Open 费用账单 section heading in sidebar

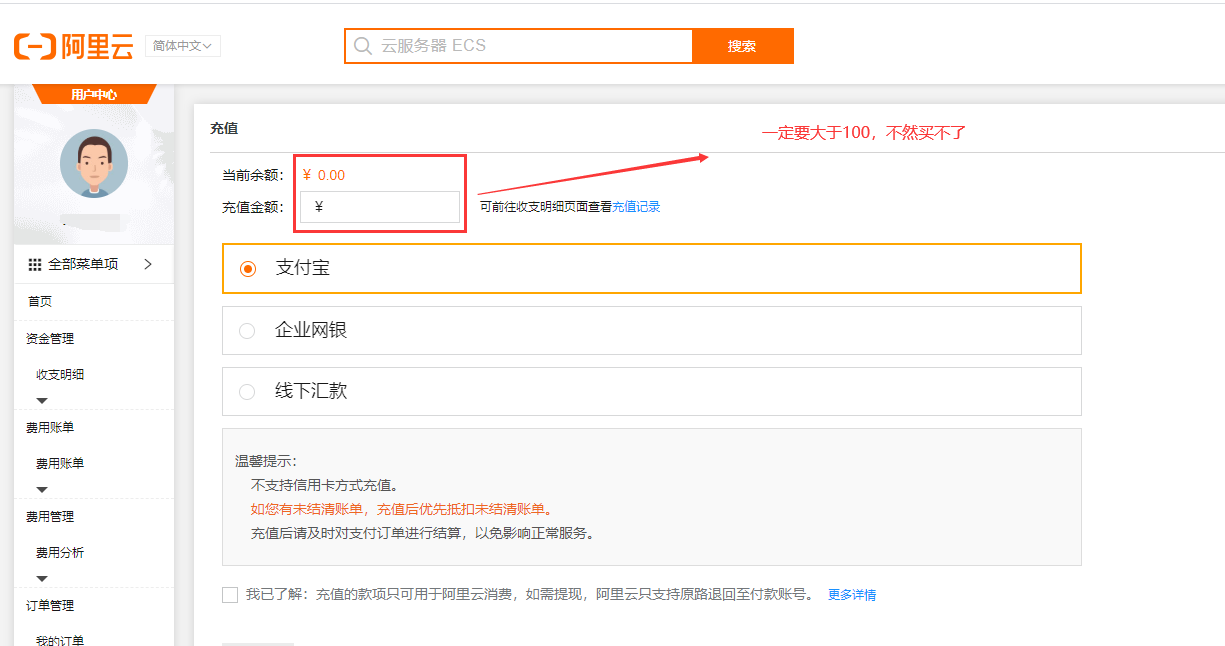click(50, 427)
